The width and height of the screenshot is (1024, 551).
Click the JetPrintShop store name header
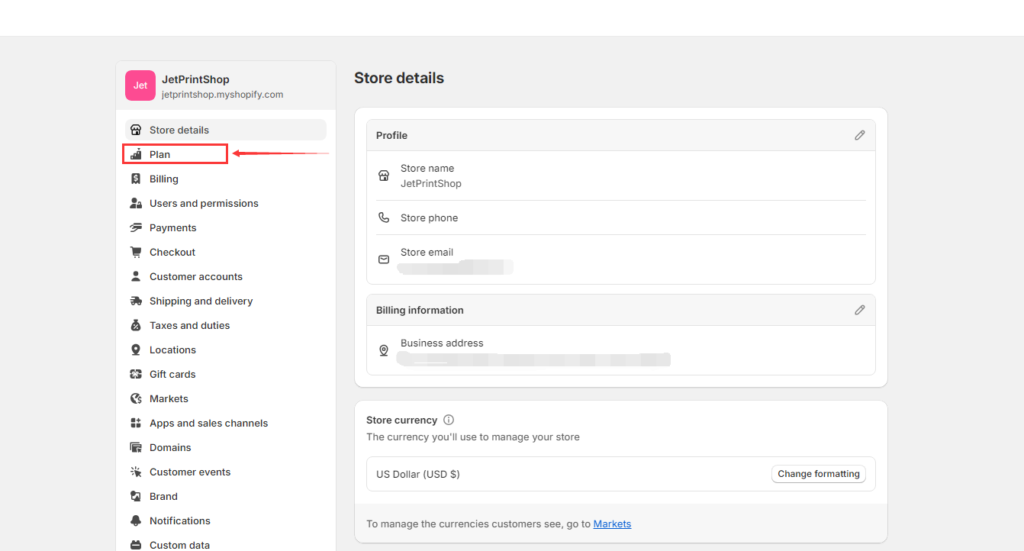[195, 79]
